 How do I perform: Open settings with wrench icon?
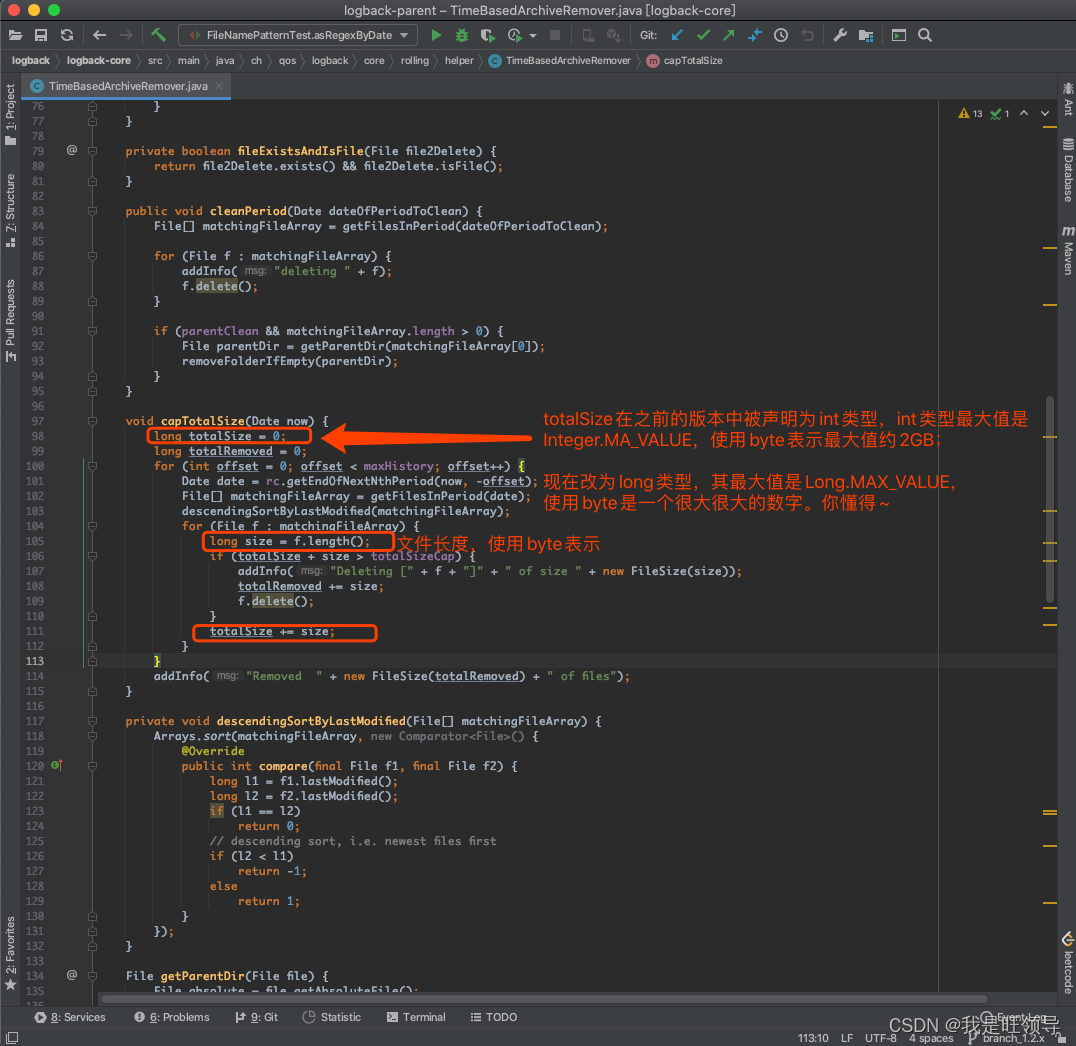[840, 35]
